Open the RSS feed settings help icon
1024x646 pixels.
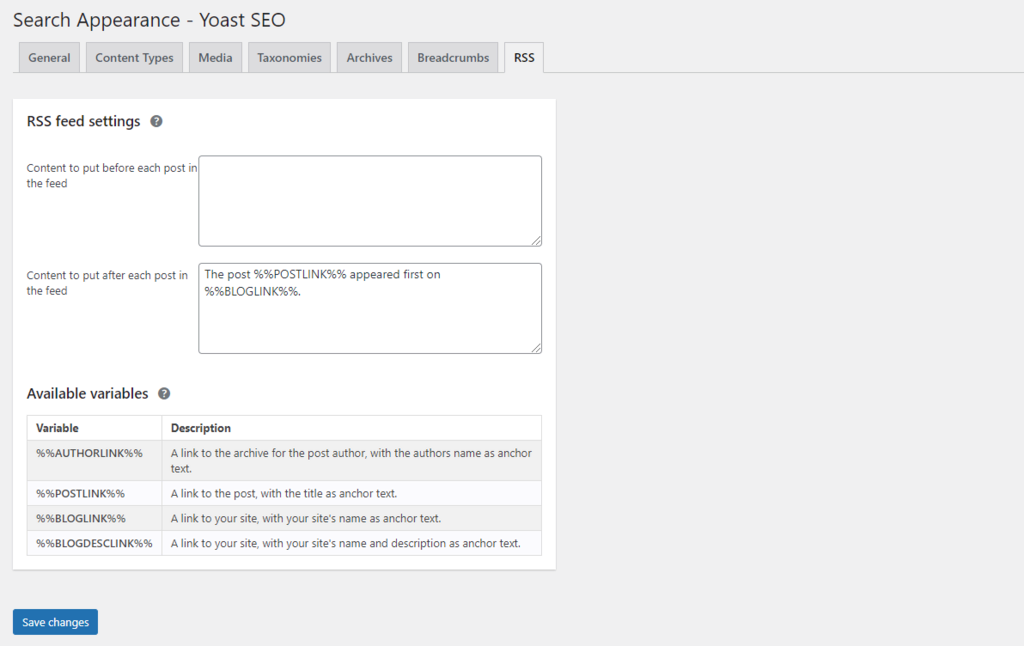point(157,121)
